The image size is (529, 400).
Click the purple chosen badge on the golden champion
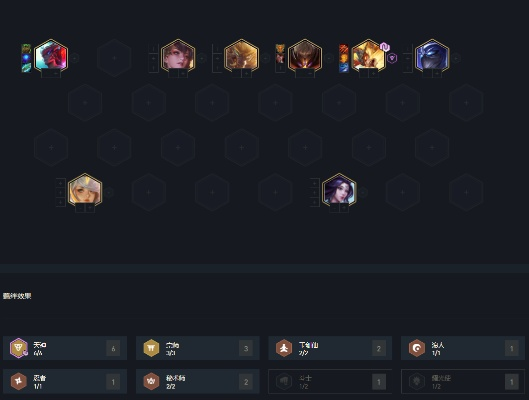(x=385, y=47)
